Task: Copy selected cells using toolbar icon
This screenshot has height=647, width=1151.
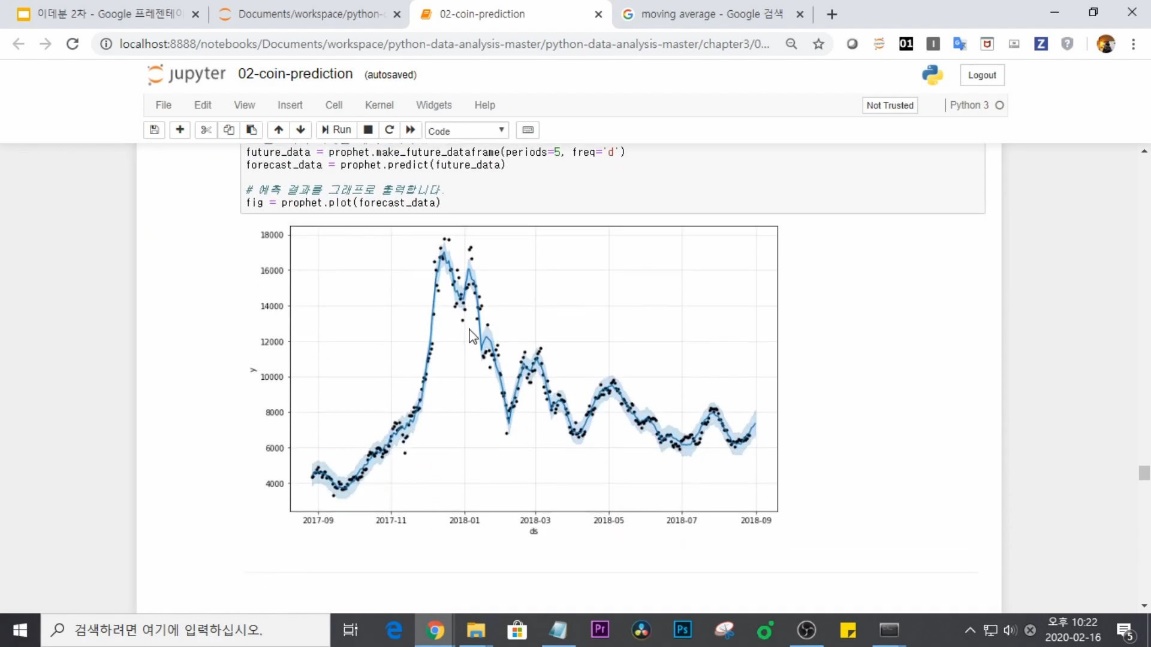Action: [228, 130]
